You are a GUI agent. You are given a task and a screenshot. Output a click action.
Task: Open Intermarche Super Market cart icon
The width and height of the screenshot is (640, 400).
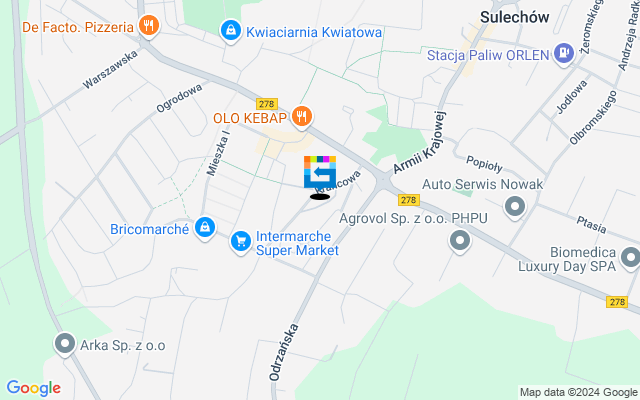click(x=241, y=242)
